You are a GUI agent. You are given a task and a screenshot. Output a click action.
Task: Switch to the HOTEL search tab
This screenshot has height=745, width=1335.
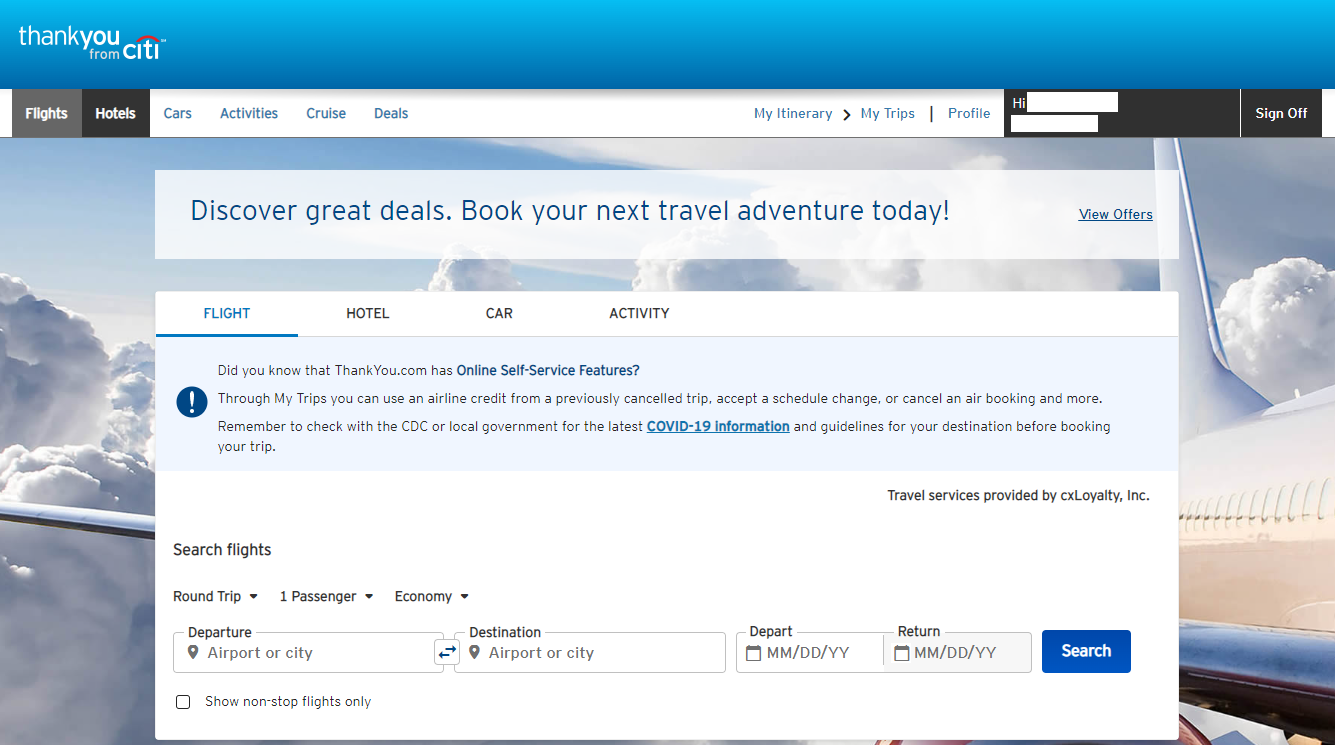pos(367,313)
